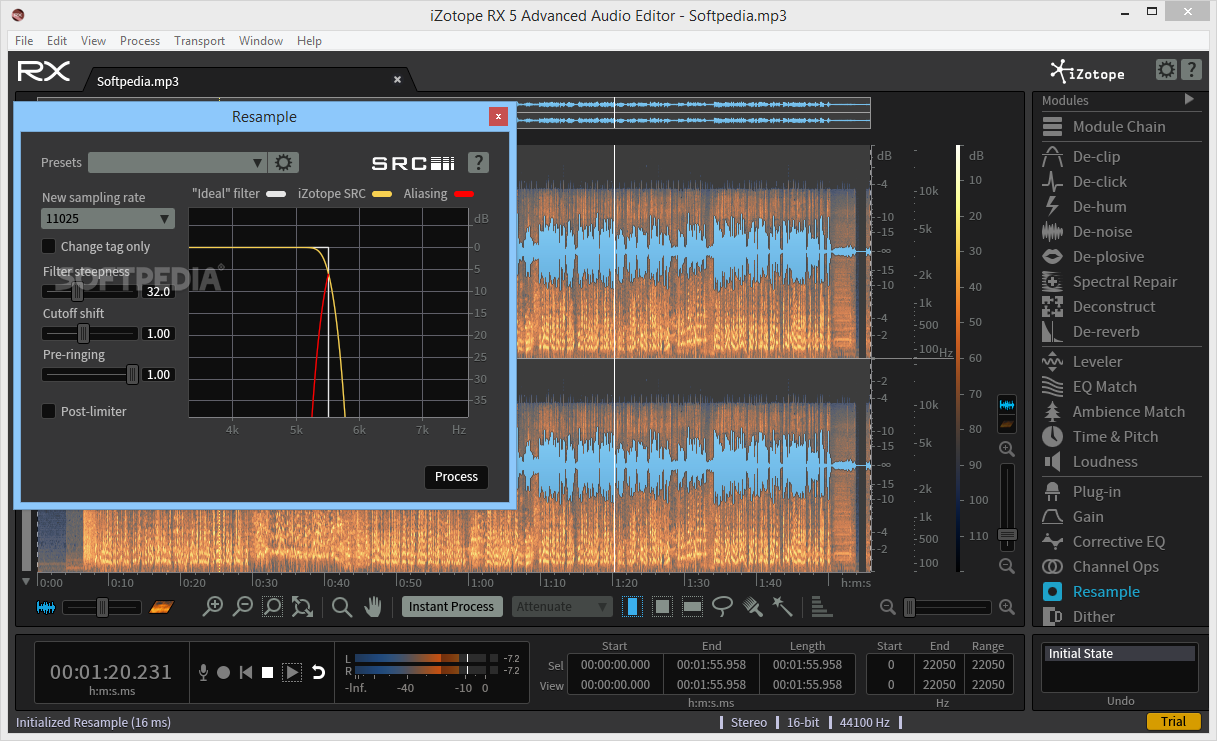
Task: Start playback with the play button
Action: point(292,673)
